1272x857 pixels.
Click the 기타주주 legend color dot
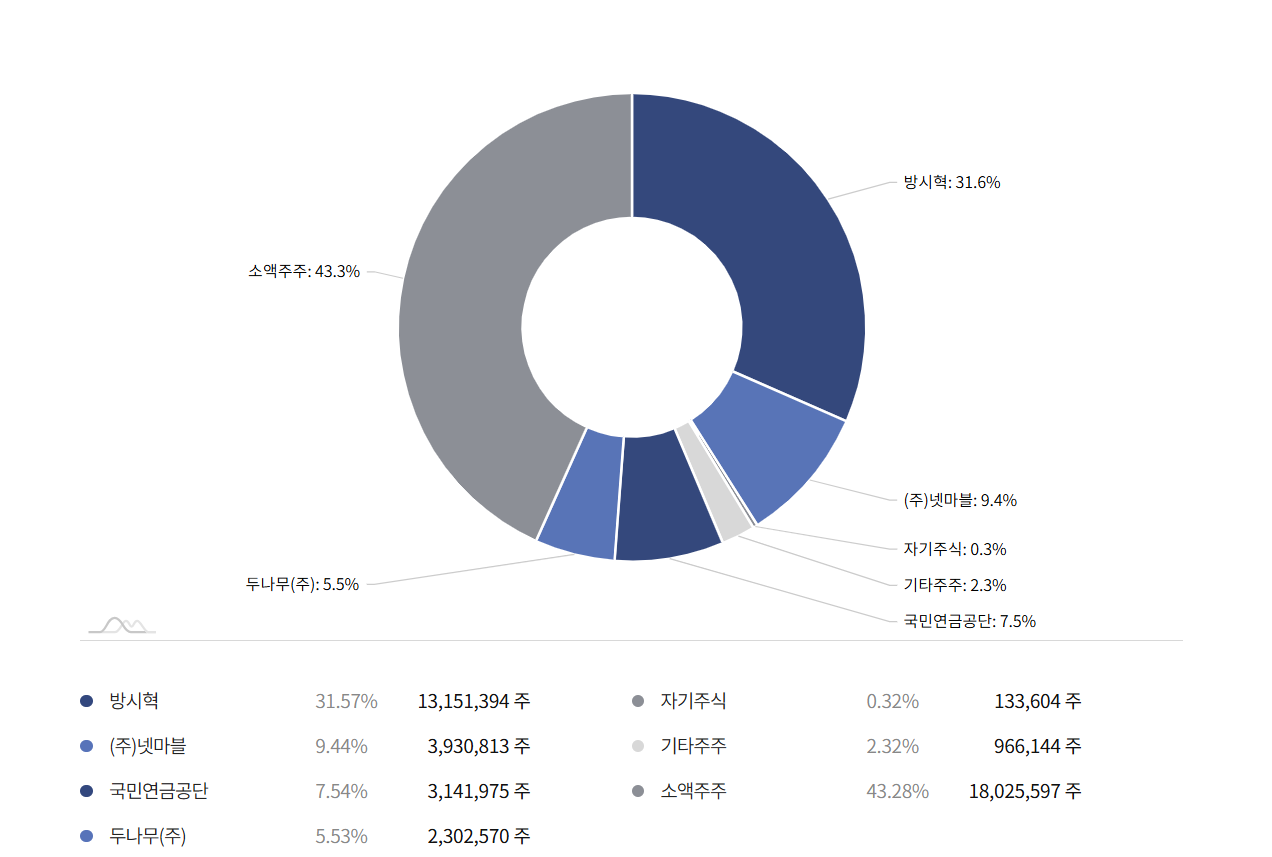638,746
